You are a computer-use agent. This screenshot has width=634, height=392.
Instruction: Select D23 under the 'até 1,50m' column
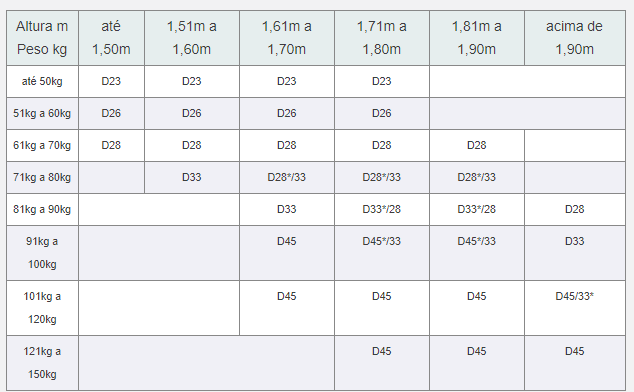click(111, 82)
